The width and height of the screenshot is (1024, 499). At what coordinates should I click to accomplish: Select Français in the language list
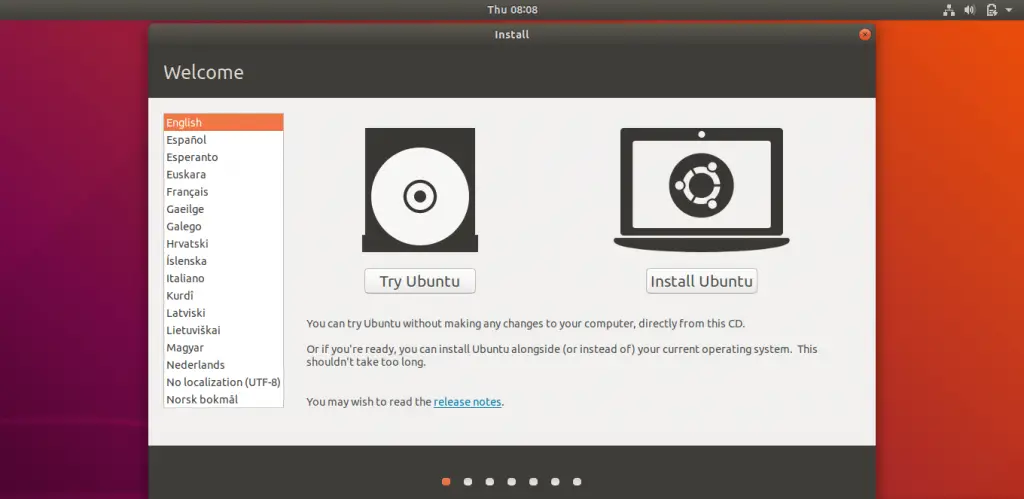tap(223, 191)
